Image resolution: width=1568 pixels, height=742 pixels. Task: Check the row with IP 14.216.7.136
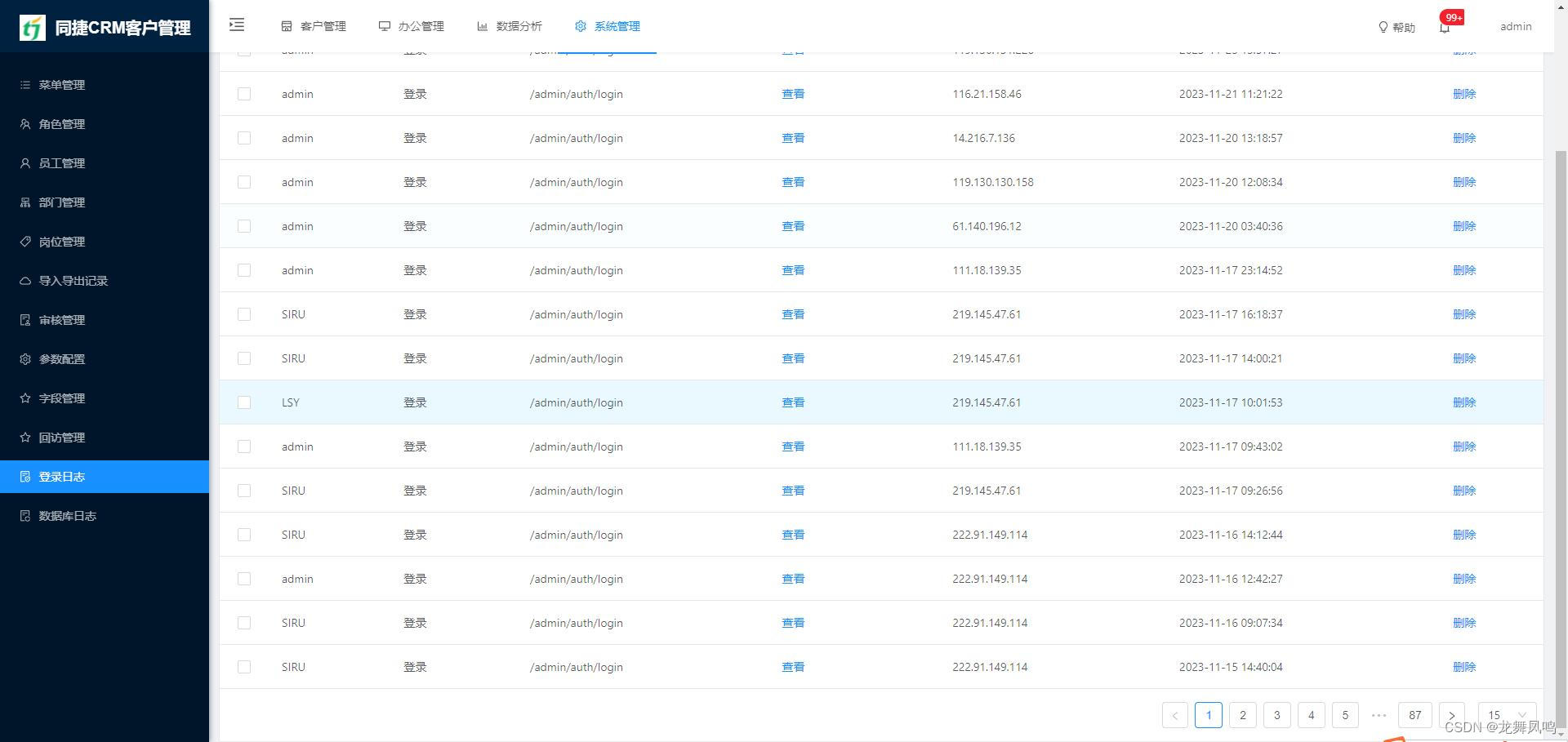point(244,138)
